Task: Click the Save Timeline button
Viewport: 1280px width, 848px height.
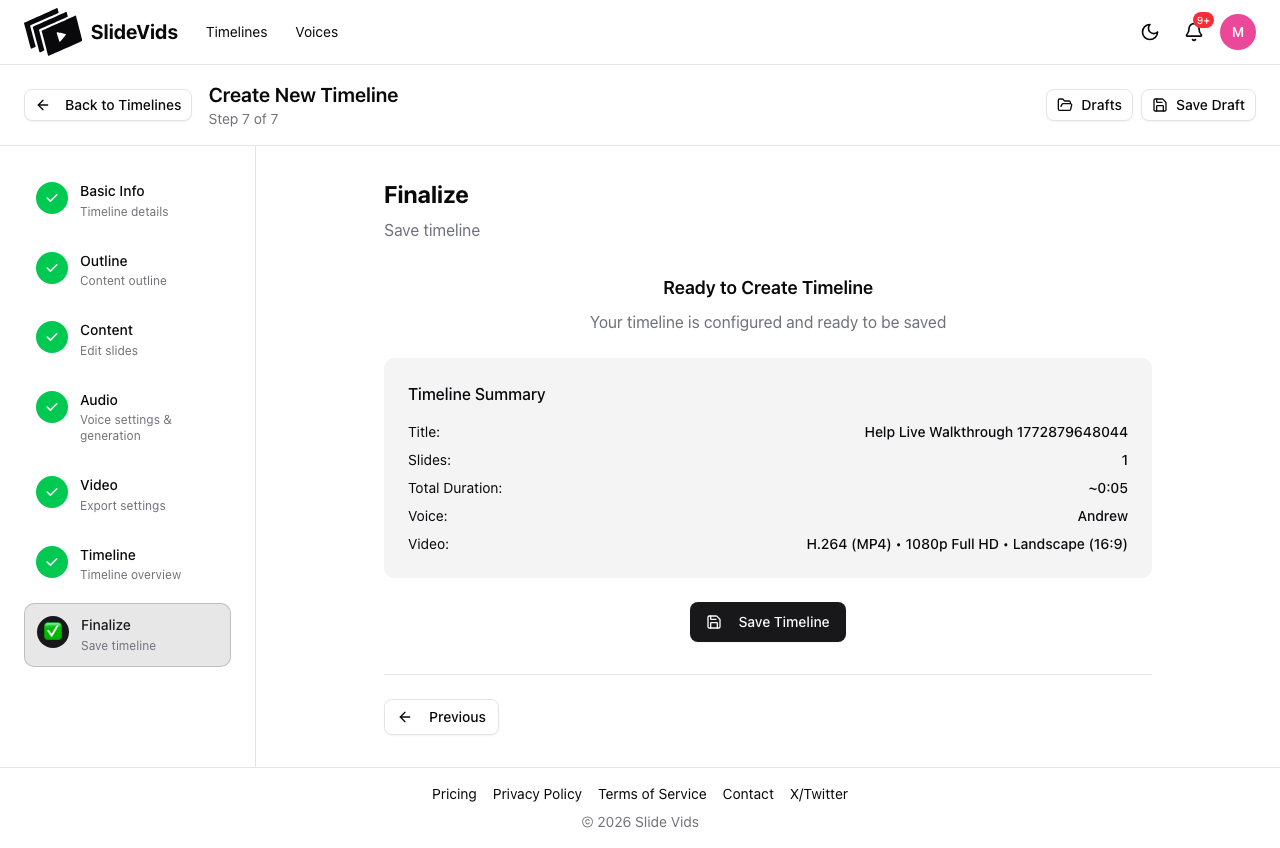Action: [x=768, y=622]
